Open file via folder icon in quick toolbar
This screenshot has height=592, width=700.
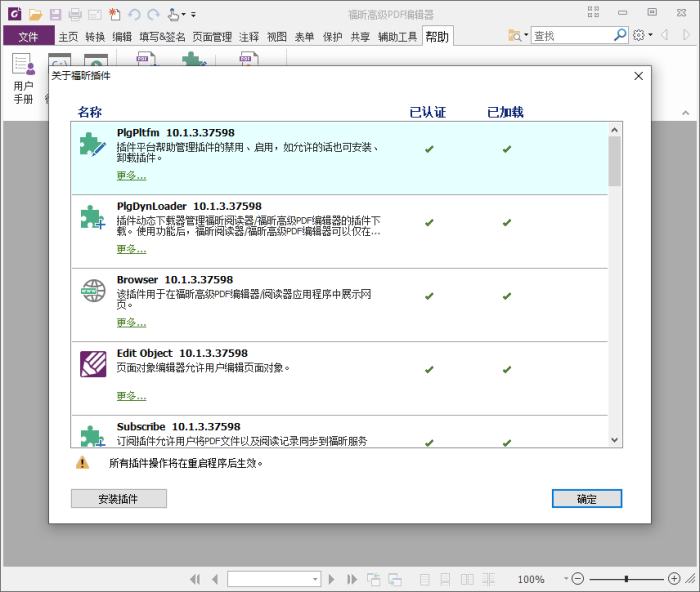[x=35, y=15]
